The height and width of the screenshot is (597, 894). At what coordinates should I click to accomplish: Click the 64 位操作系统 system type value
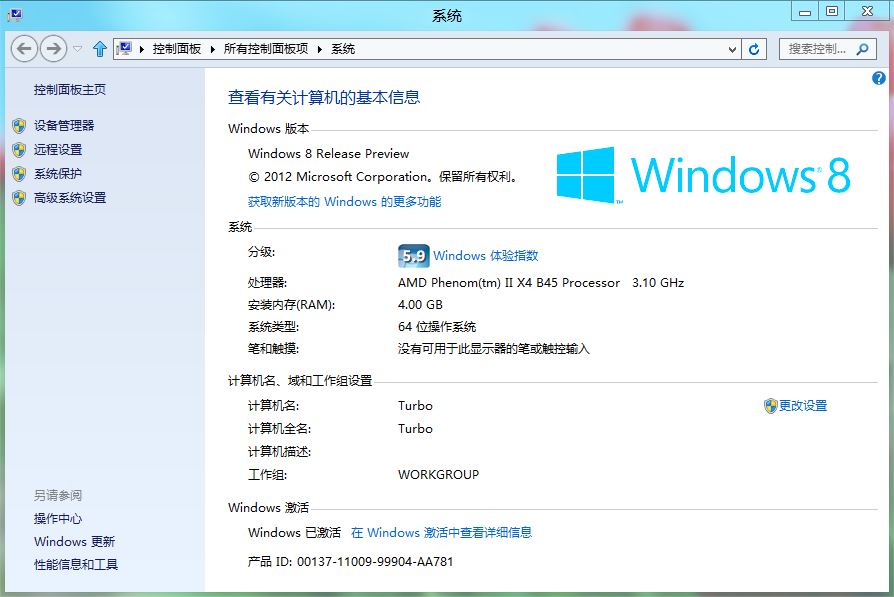coord(437,327)
